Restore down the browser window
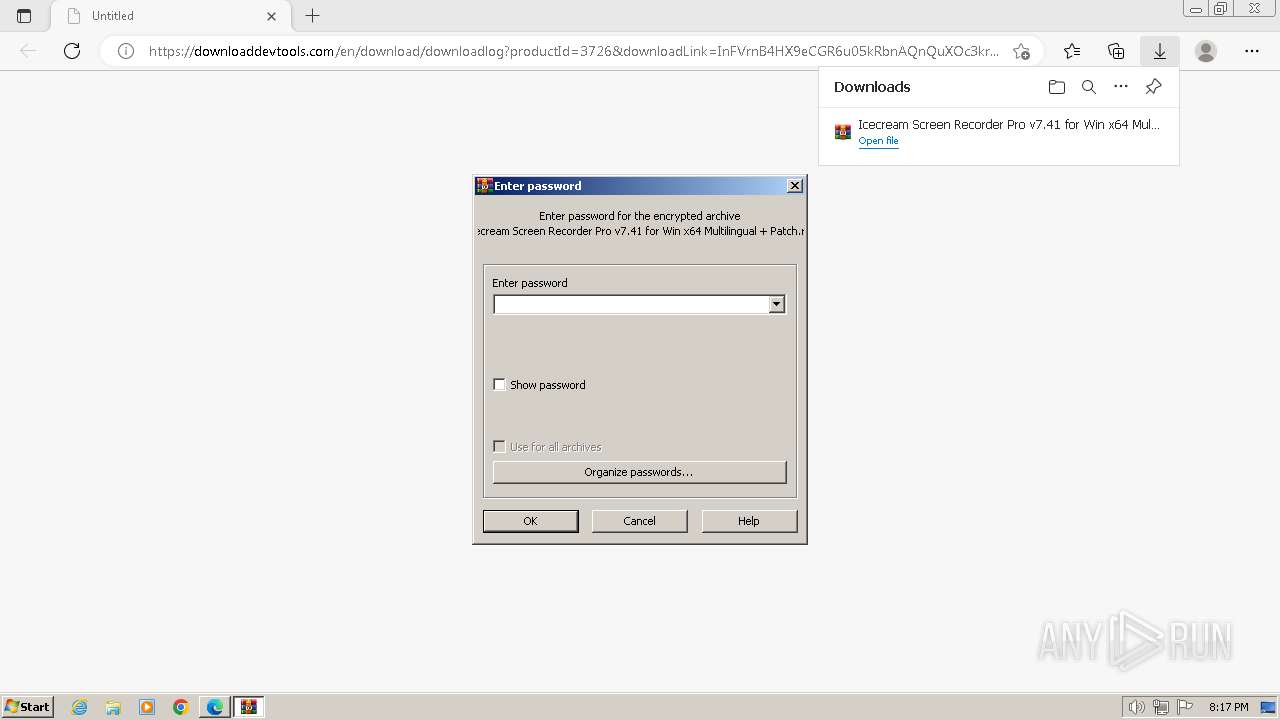Image resolution: width=1280 pixels, height=720 pixels. [x=1221, y=8]
